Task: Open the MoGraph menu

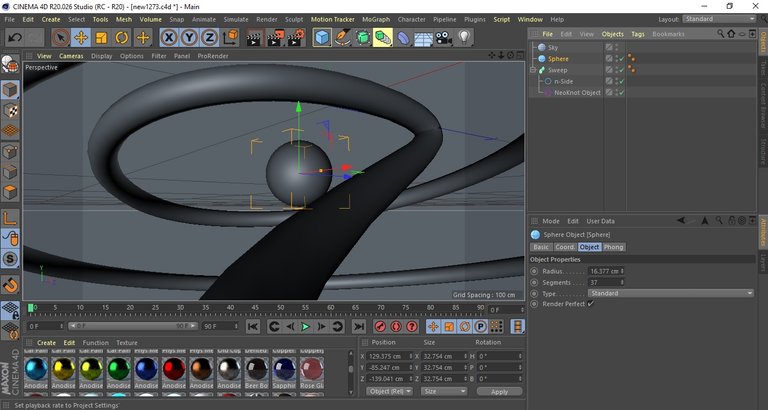Action: coord(376,20)
